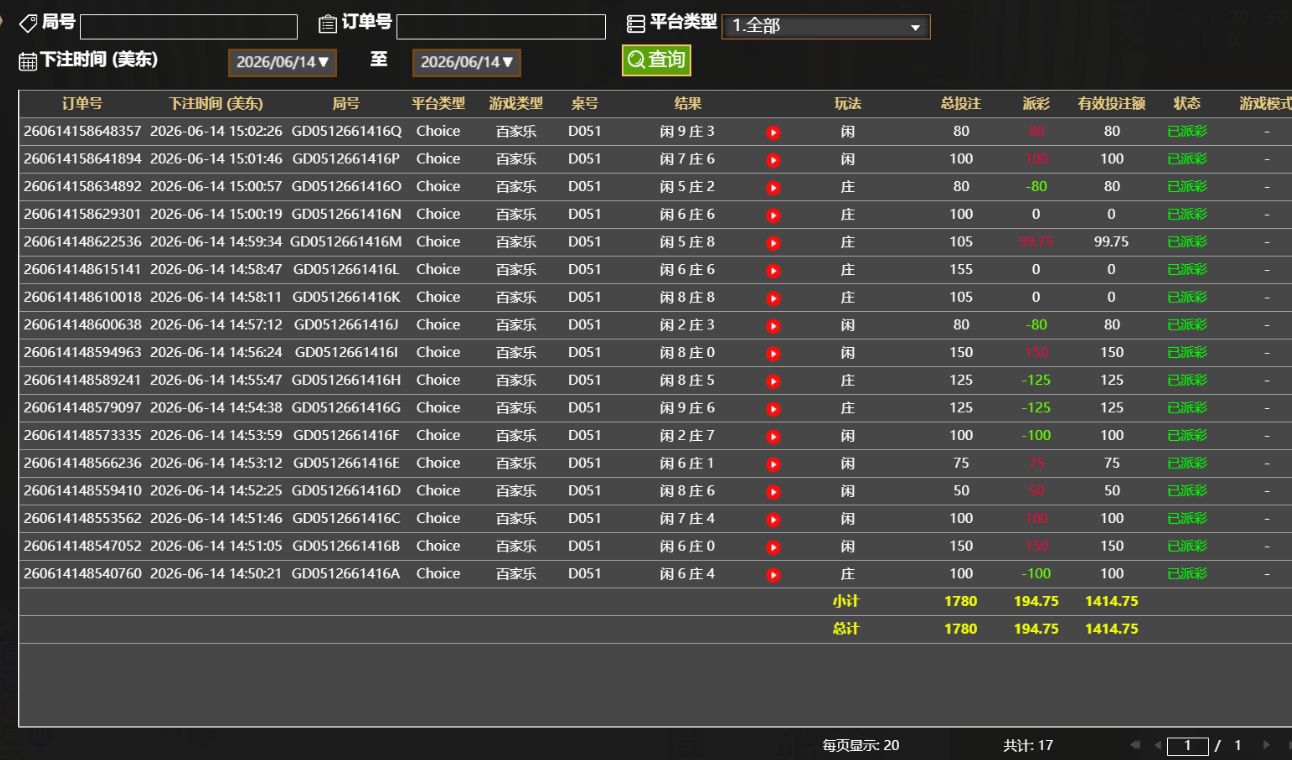
Task: Click 已派彩 status in GD0512661416Q row
Action: pyautogui.click(x=1187, y=131)
